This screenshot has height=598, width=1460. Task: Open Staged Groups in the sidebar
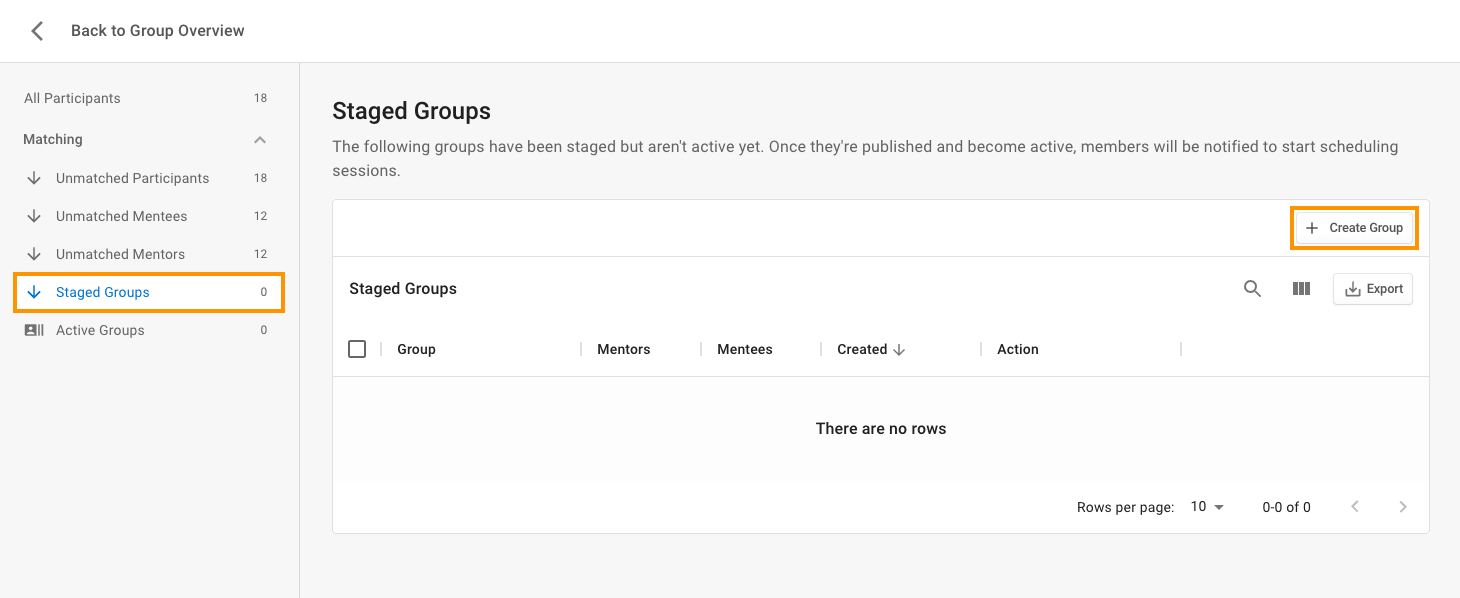tap(149, 292)
